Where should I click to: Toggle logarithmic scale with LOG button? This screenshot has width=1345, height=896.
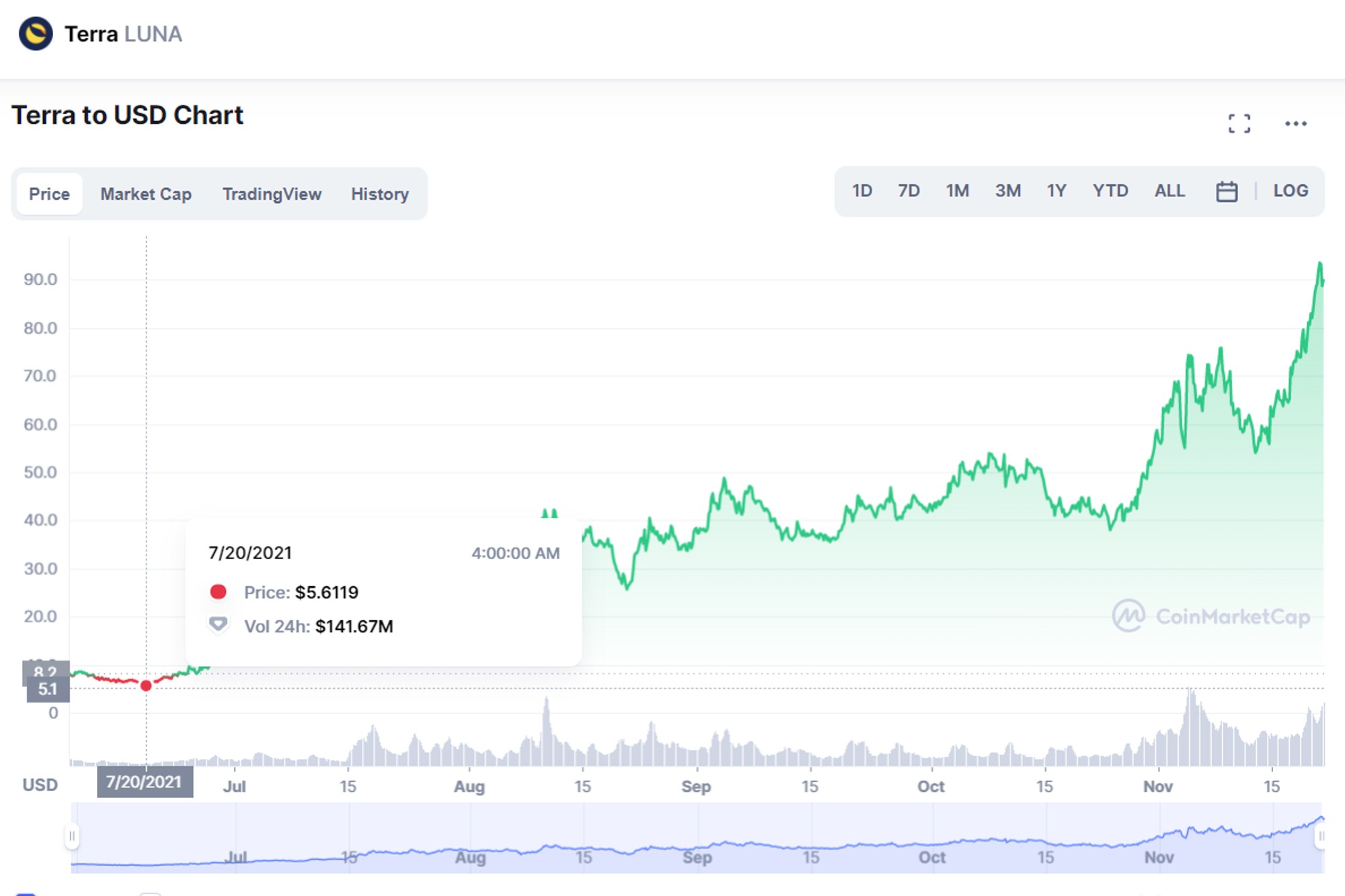click(x=1289, y=191)
